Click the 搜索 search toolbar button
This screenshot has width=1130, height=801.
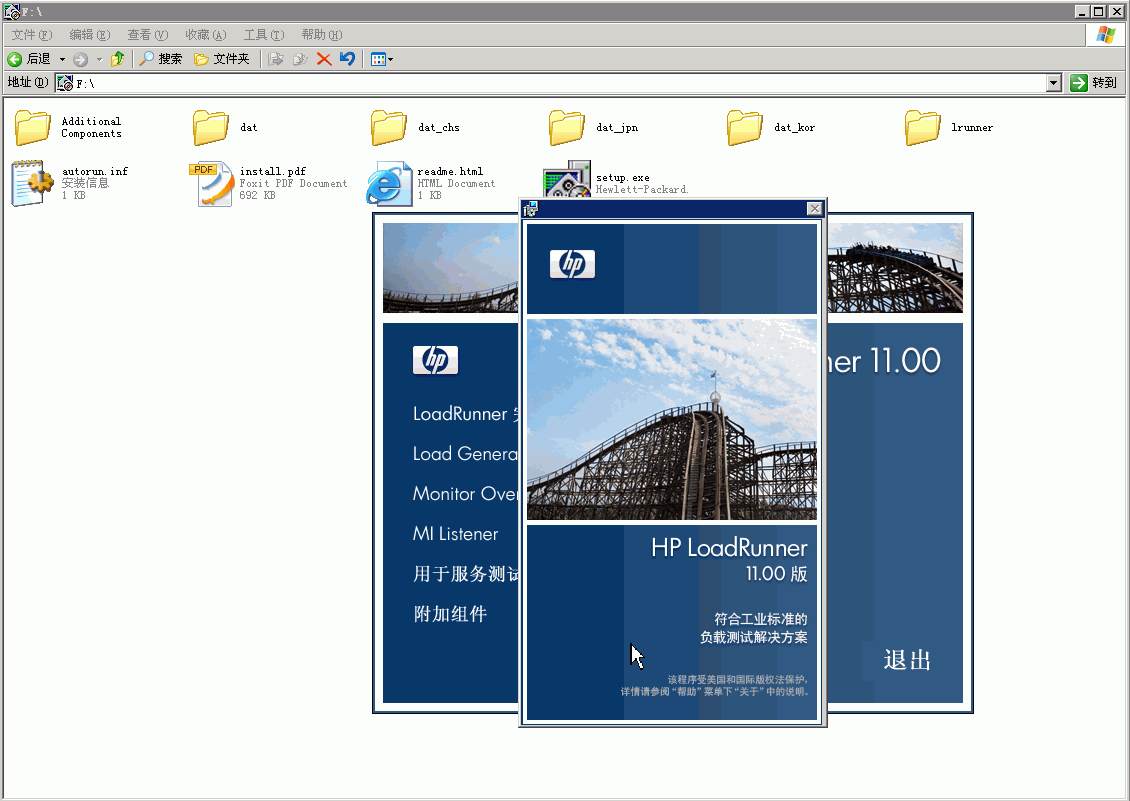(x=160, y=59)
